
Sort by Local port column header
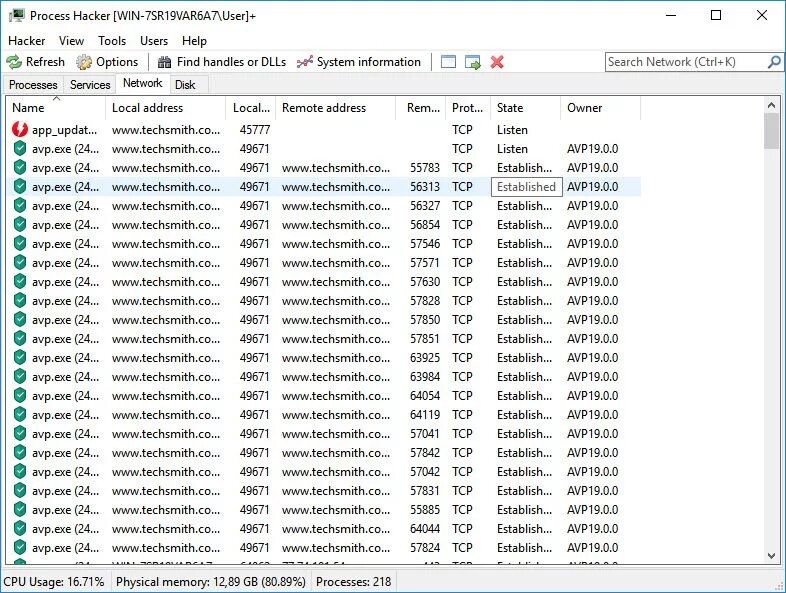point(251,108)
